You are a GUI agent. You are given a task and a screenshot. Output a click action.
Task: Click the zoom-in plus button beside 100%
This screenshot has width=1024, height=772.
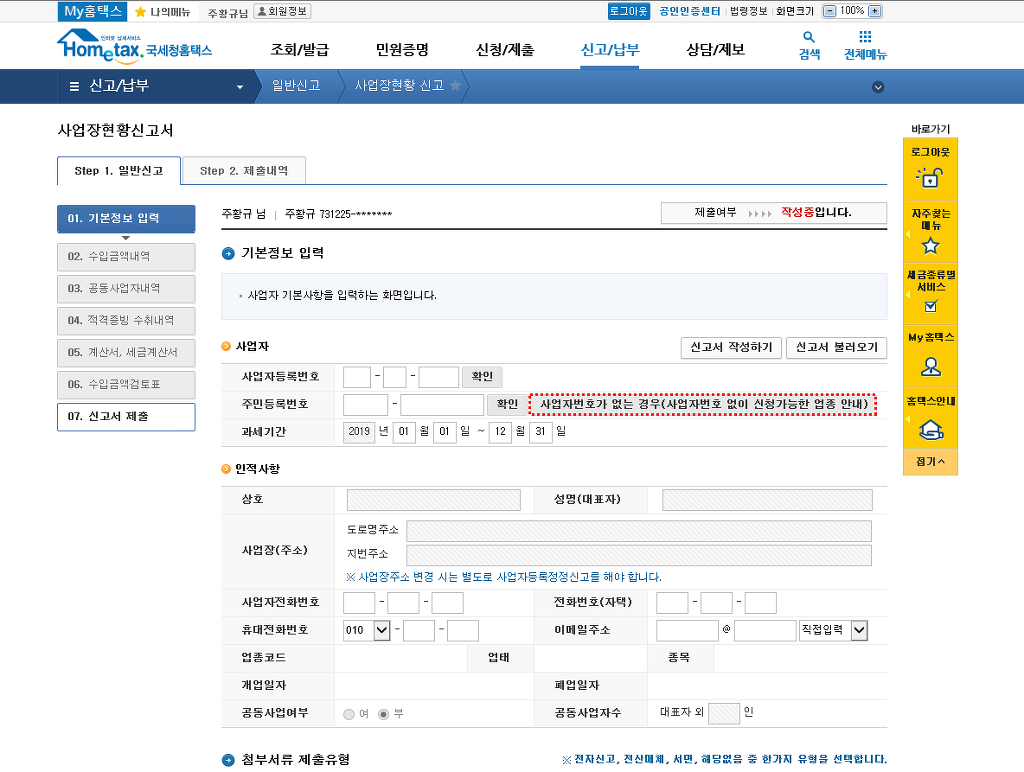(875, 11)
